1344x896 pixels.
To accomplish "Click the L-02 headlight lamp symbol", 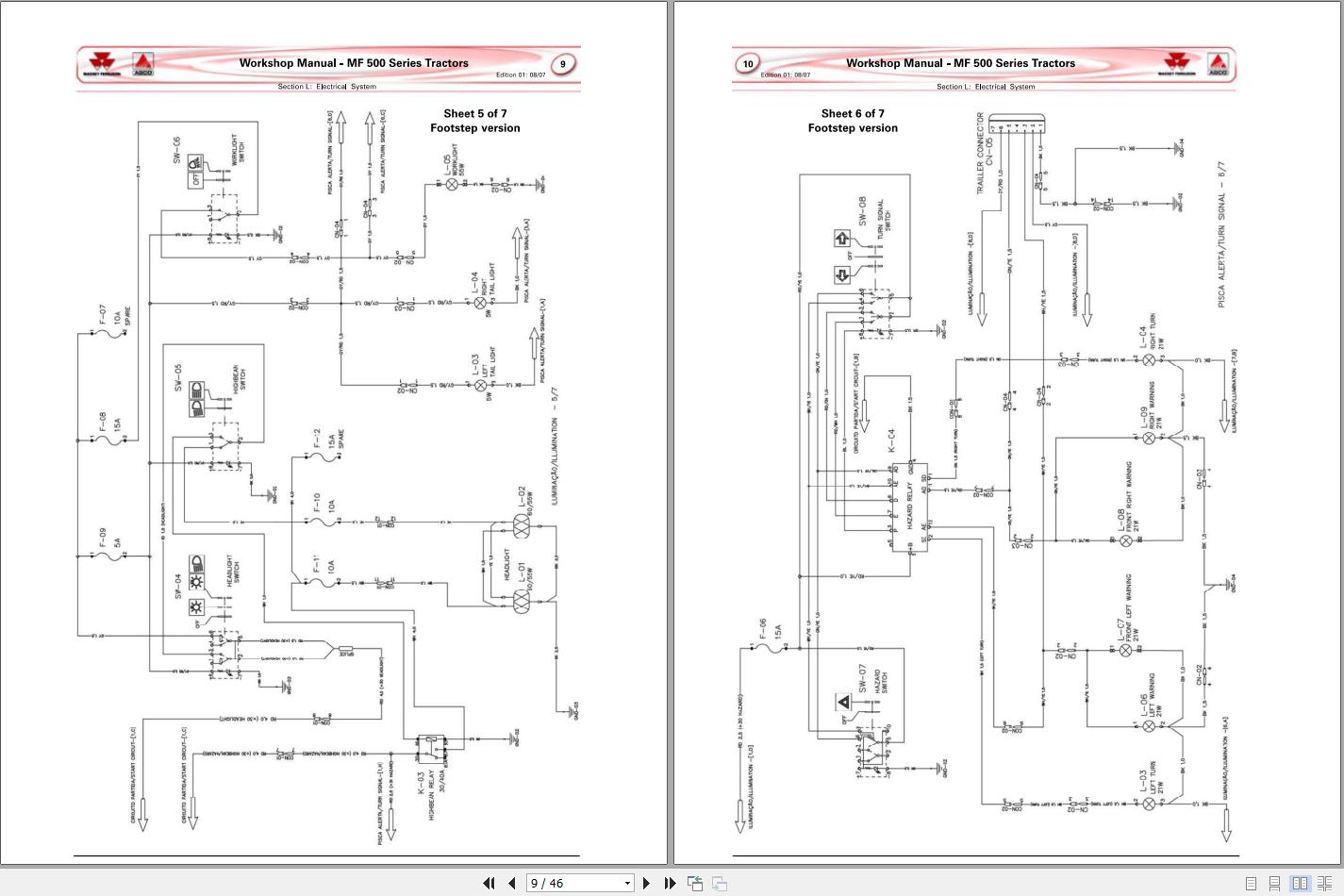I will point(523,524).
